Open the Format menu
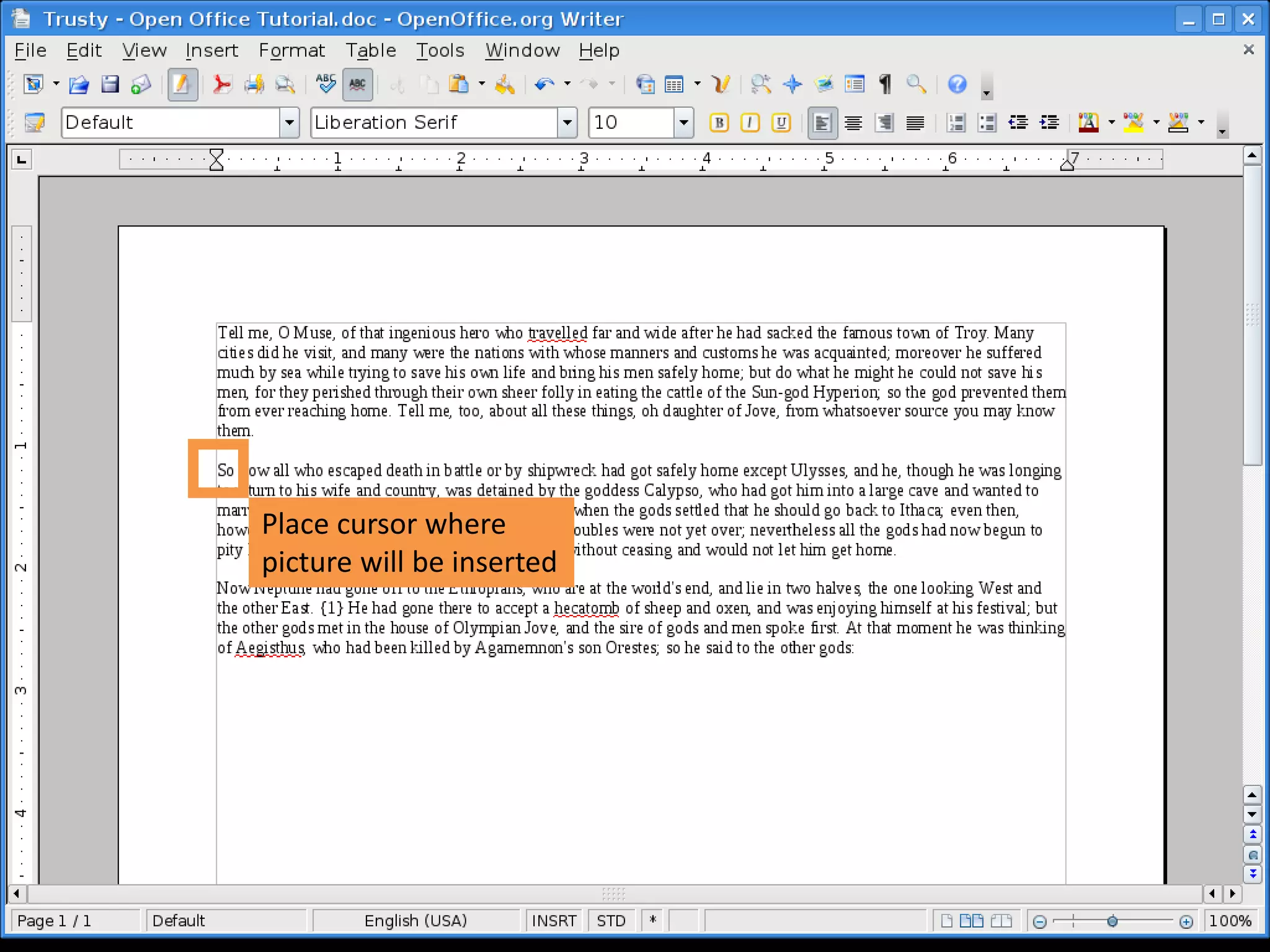Viewport: 1270px width, 952px height. (x=291, y=50)
